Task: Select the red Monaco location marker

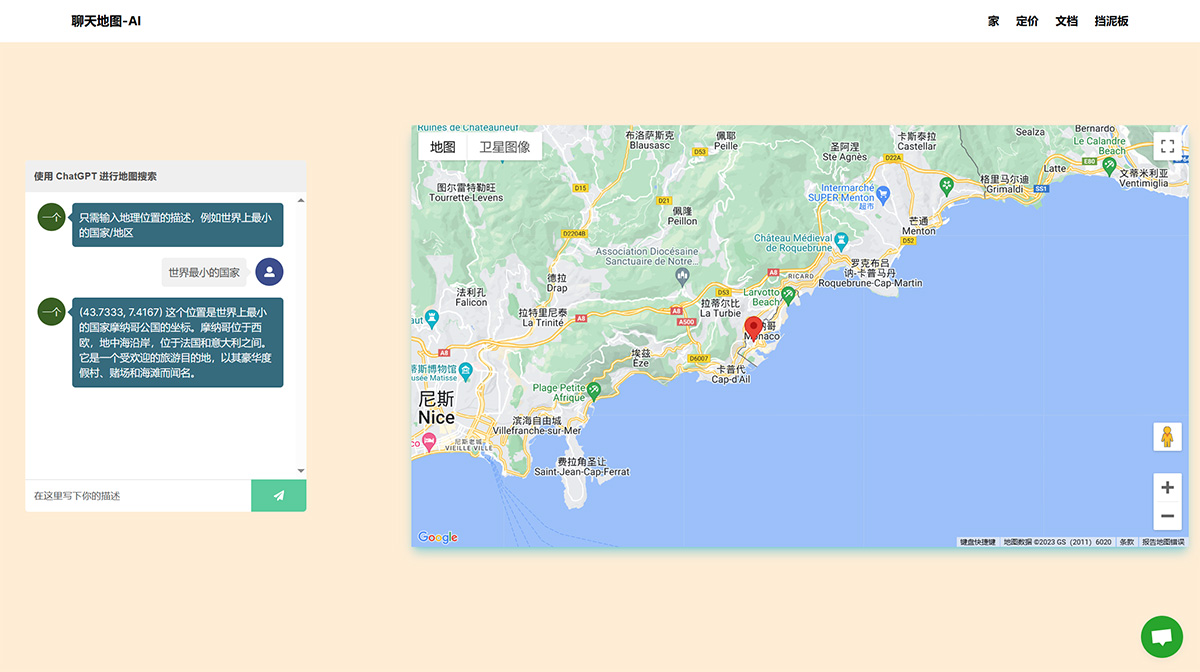Action: (x=753, y=327)
